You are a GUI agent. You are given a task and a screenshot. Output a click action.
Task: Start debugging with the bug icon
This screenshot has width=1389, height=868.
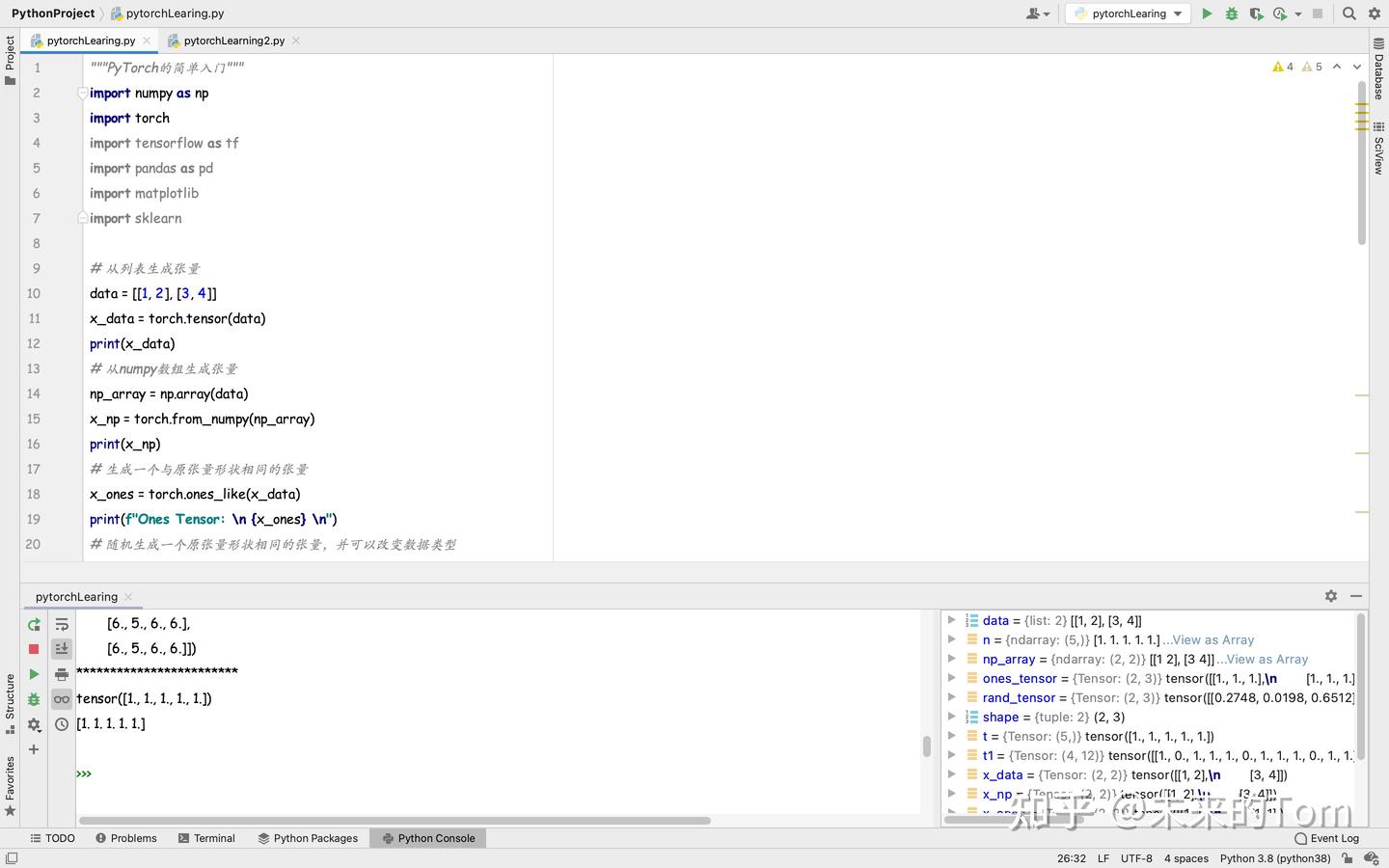pos(1231,14)
